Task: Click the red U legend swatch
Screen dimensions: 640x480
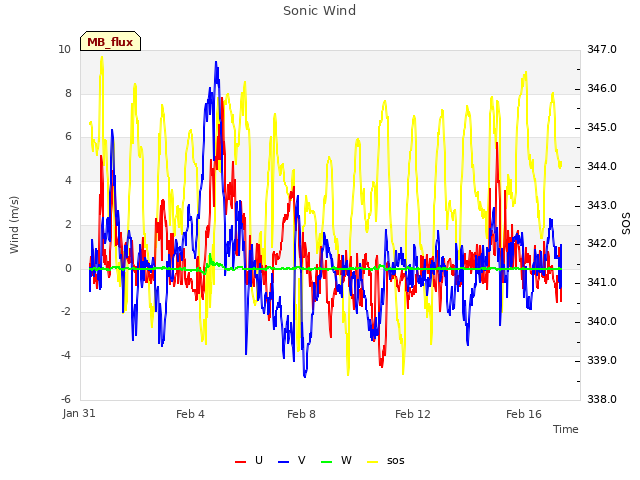Action: 240,462
